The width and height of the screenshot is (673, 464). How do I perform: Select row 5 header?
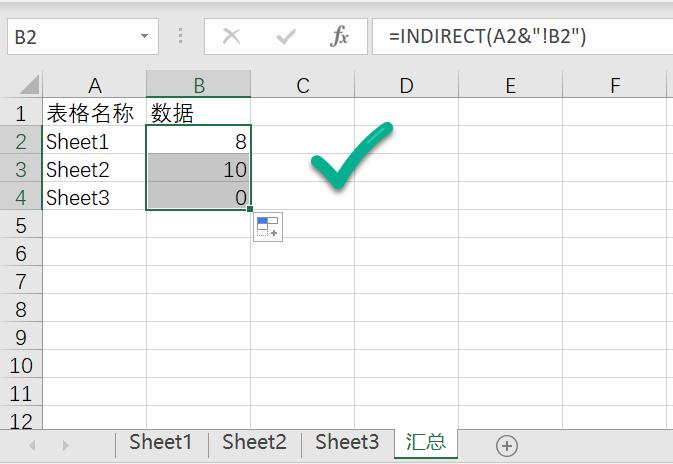coord(21,225)
